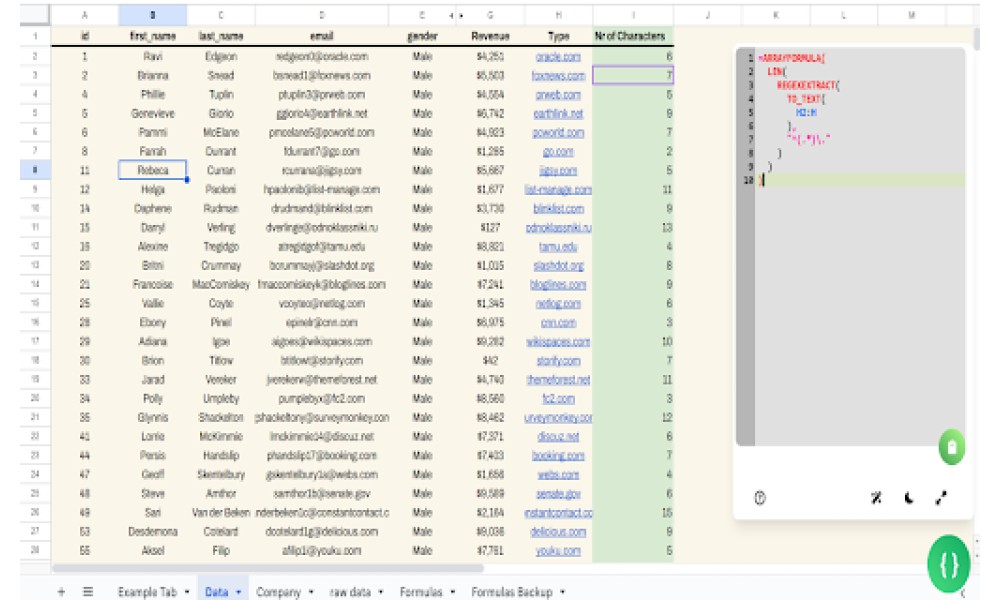Open the earthlink.net link
Screen dimensions: 1000x600
tap(558, 114)
